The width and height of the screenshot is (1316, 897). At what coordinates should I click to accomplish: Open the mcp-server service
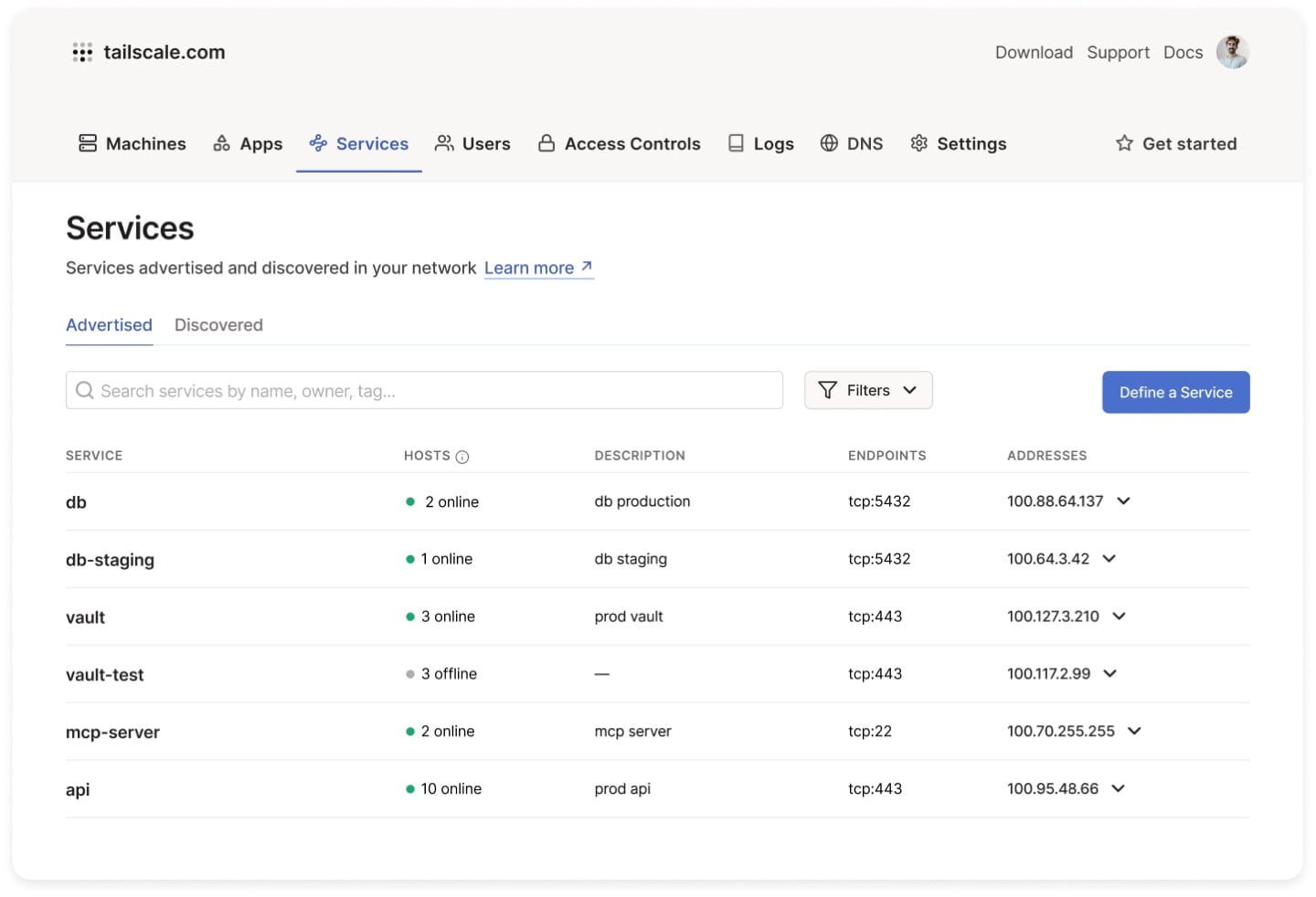pyautogui.click(x=112, y=733)
